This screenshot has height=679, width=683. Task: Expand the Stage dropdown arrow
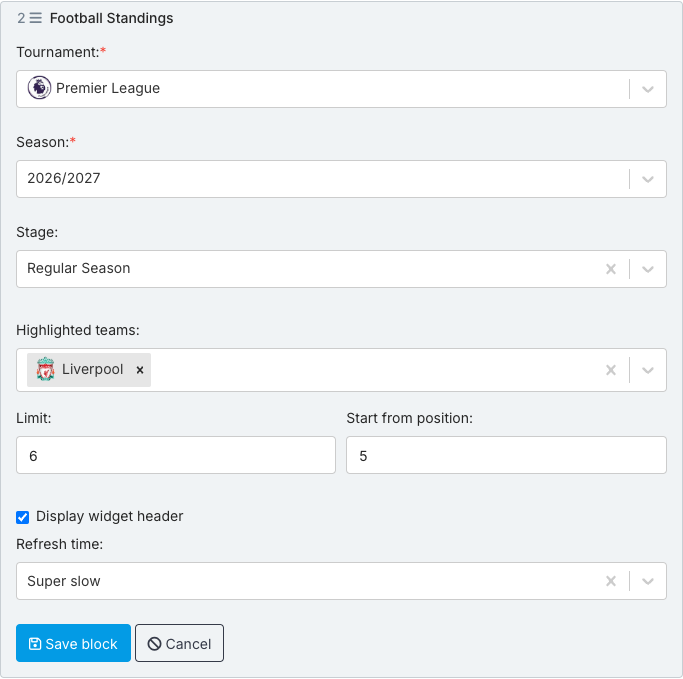coord(648,269)
